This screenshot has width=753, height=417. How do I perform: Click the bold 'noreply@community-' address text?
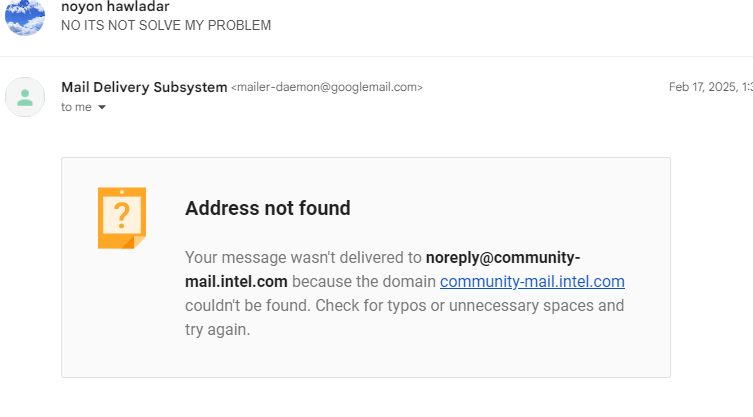point(503,257)
